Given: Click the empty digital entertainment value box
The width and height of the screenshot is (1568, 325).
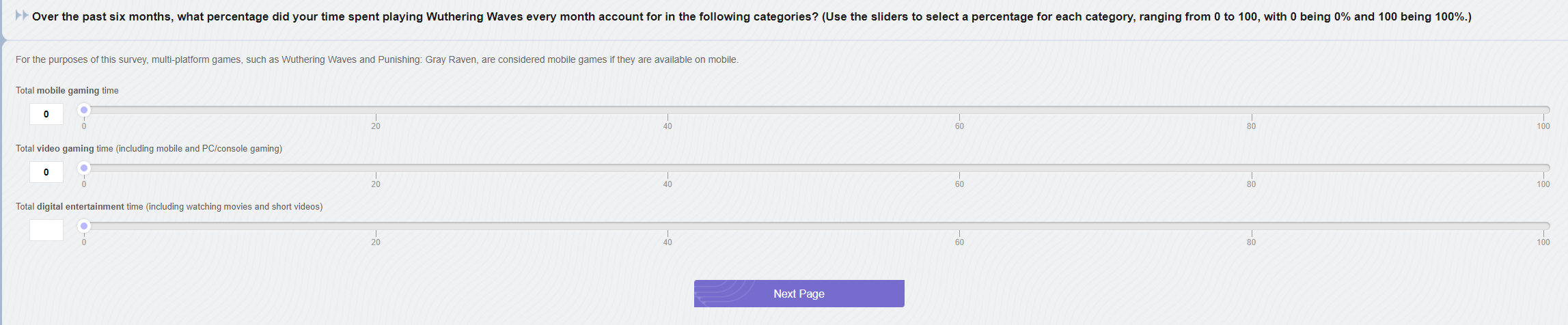Looking at the screenshot, I should pyautogui.click(x=46, y=230).
